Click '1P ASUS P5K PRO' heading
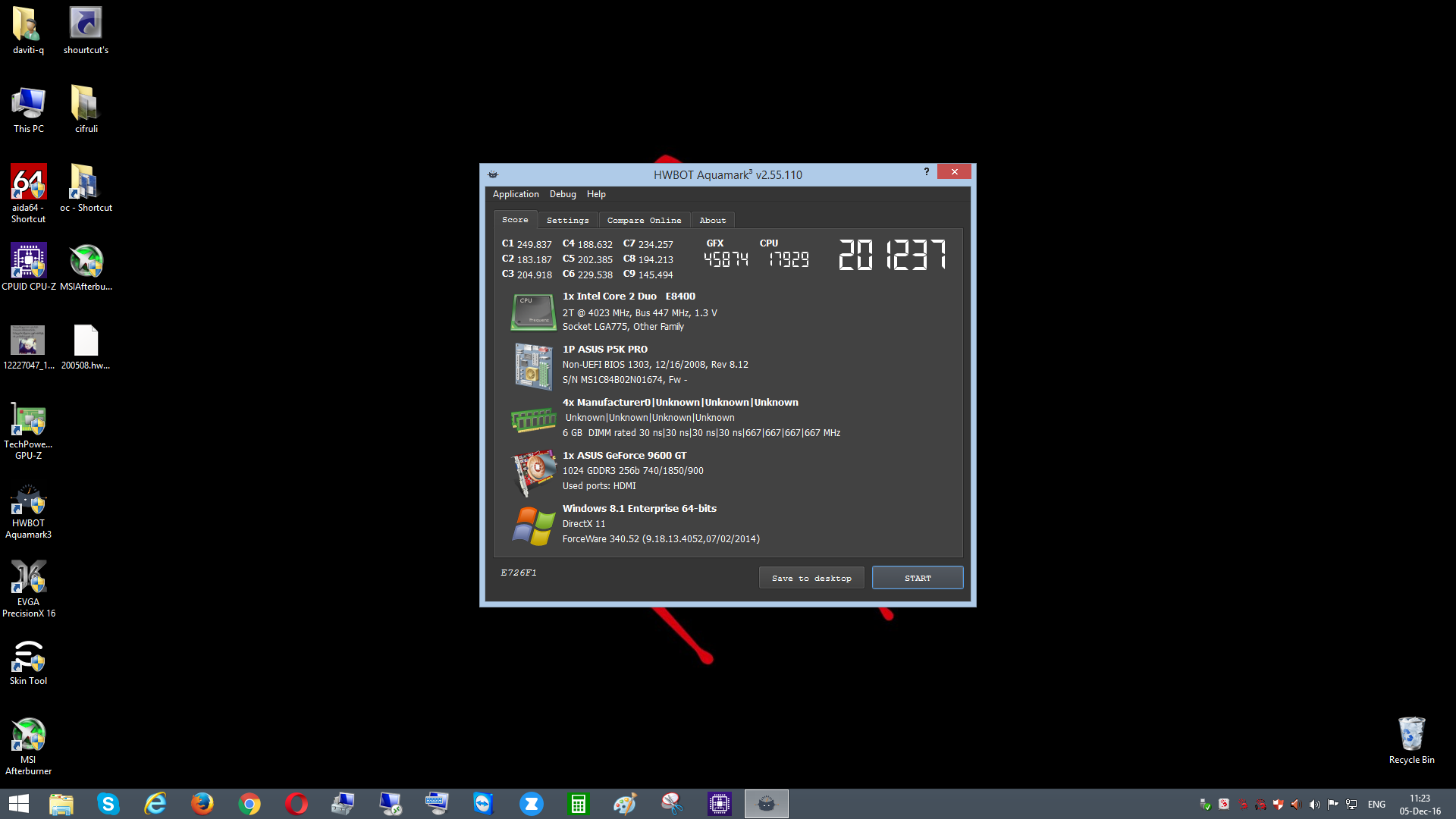 tap(605, 350)
